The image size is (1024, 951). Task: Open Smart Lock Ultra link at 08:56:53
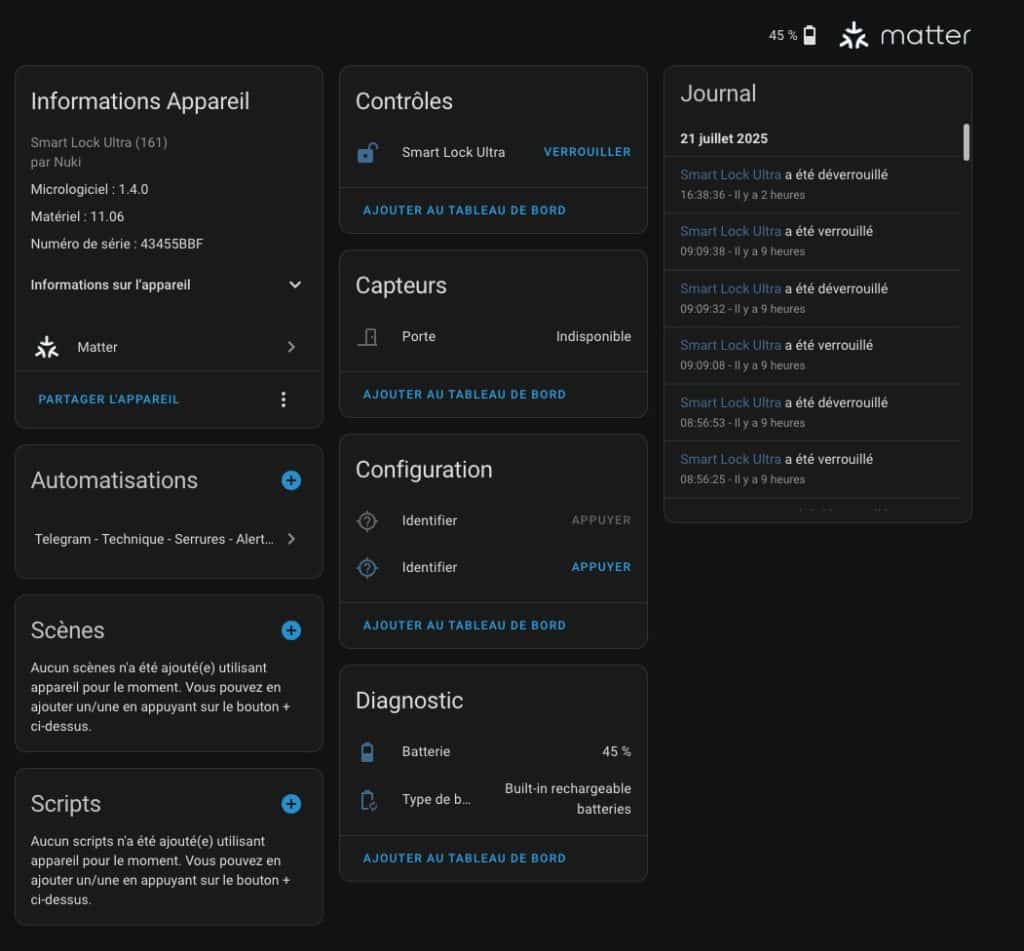730,403
